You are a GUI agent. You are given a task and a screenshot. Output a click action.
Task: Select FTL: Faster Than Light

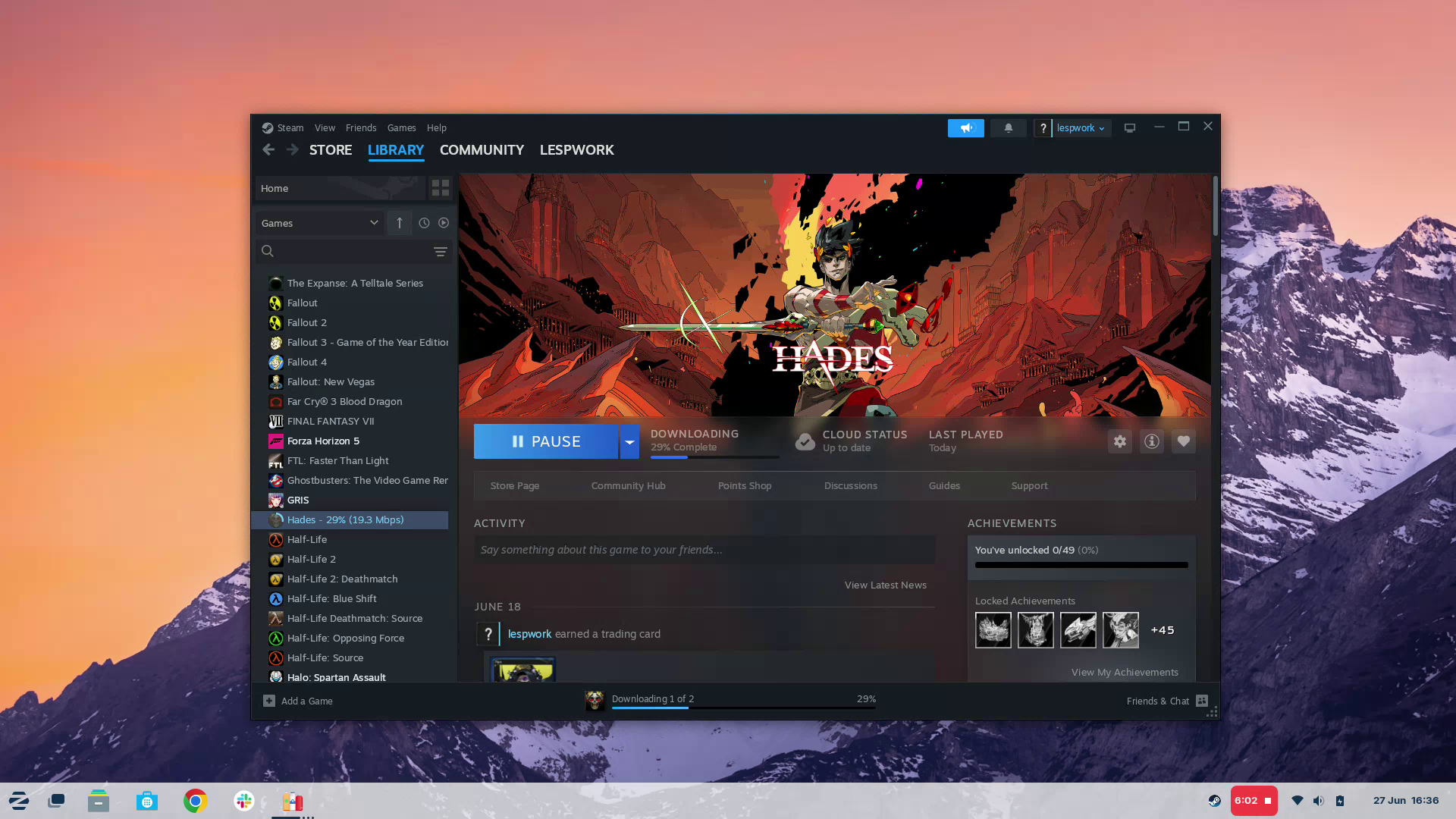(x=350, y=460)
